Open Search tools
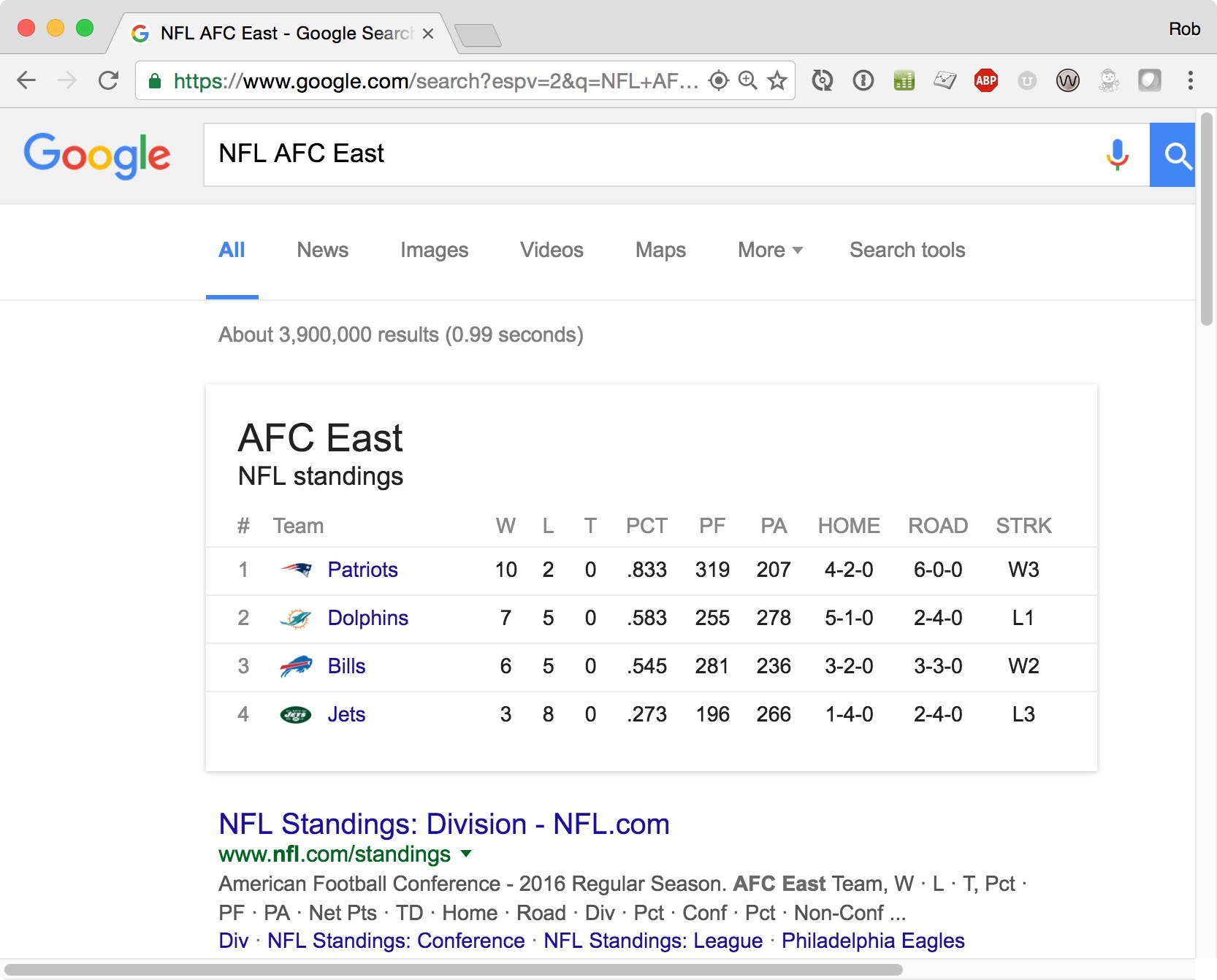1217x980 pixels. 907,250
